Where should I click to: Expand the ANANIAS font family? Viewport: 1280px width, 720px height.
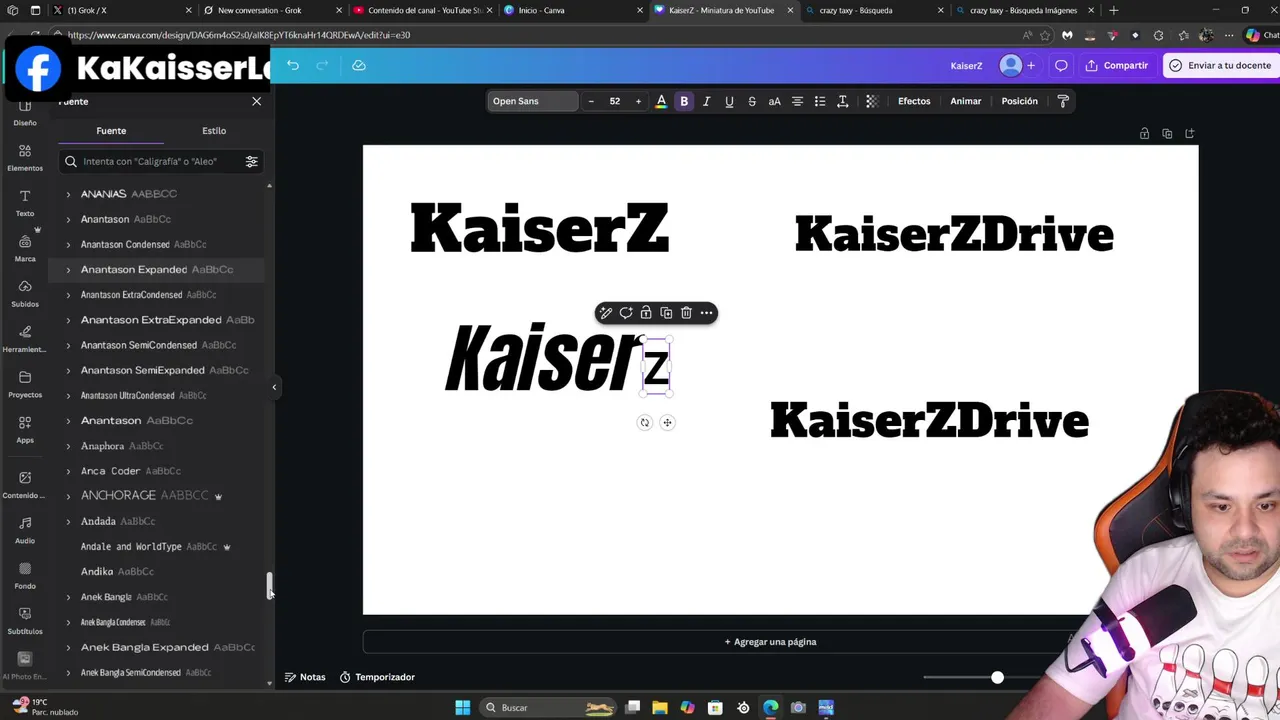click(x=69, y=194)
